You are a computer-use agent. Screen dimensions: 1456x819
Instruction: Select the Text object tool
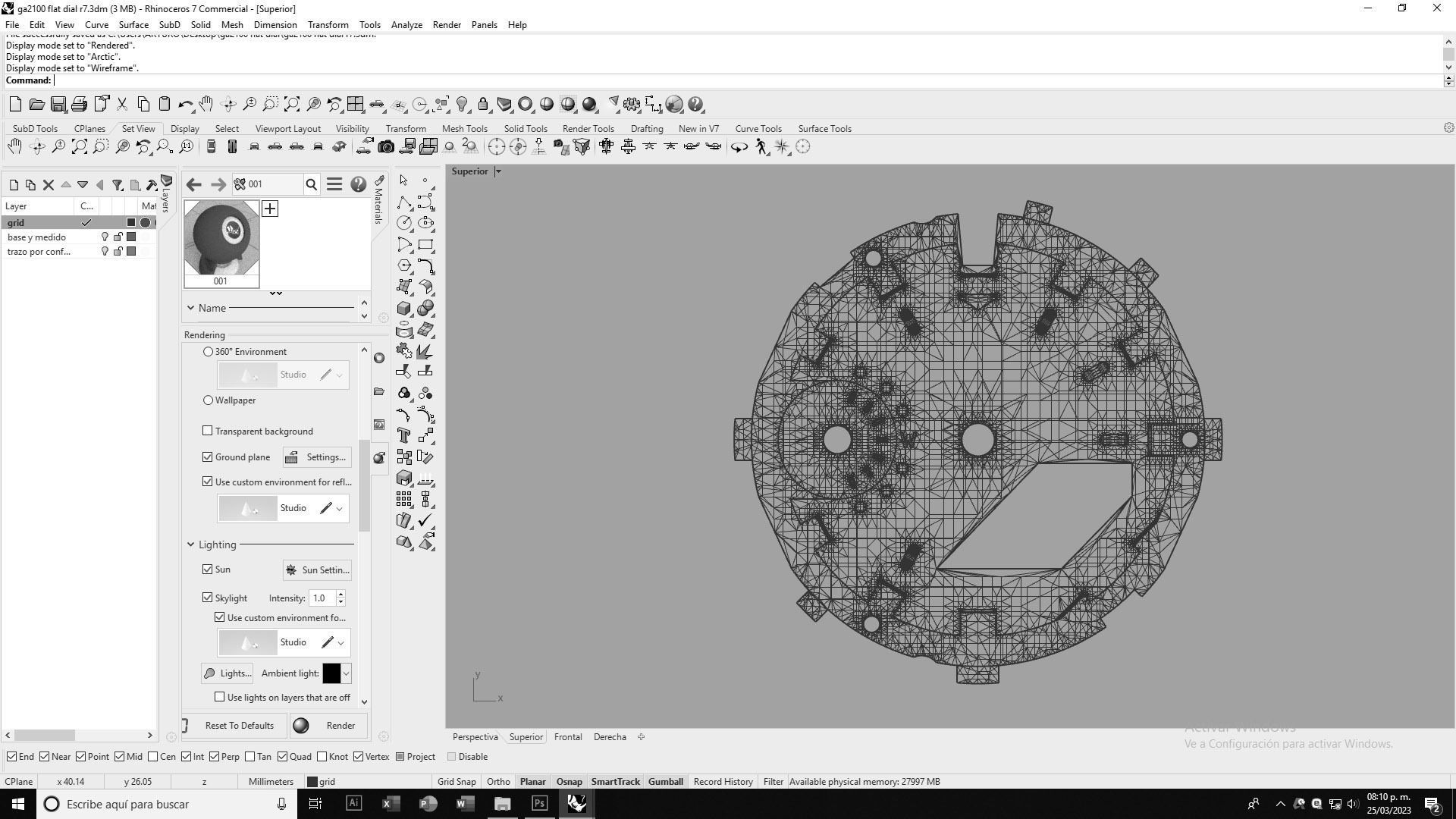click(403, 435)
